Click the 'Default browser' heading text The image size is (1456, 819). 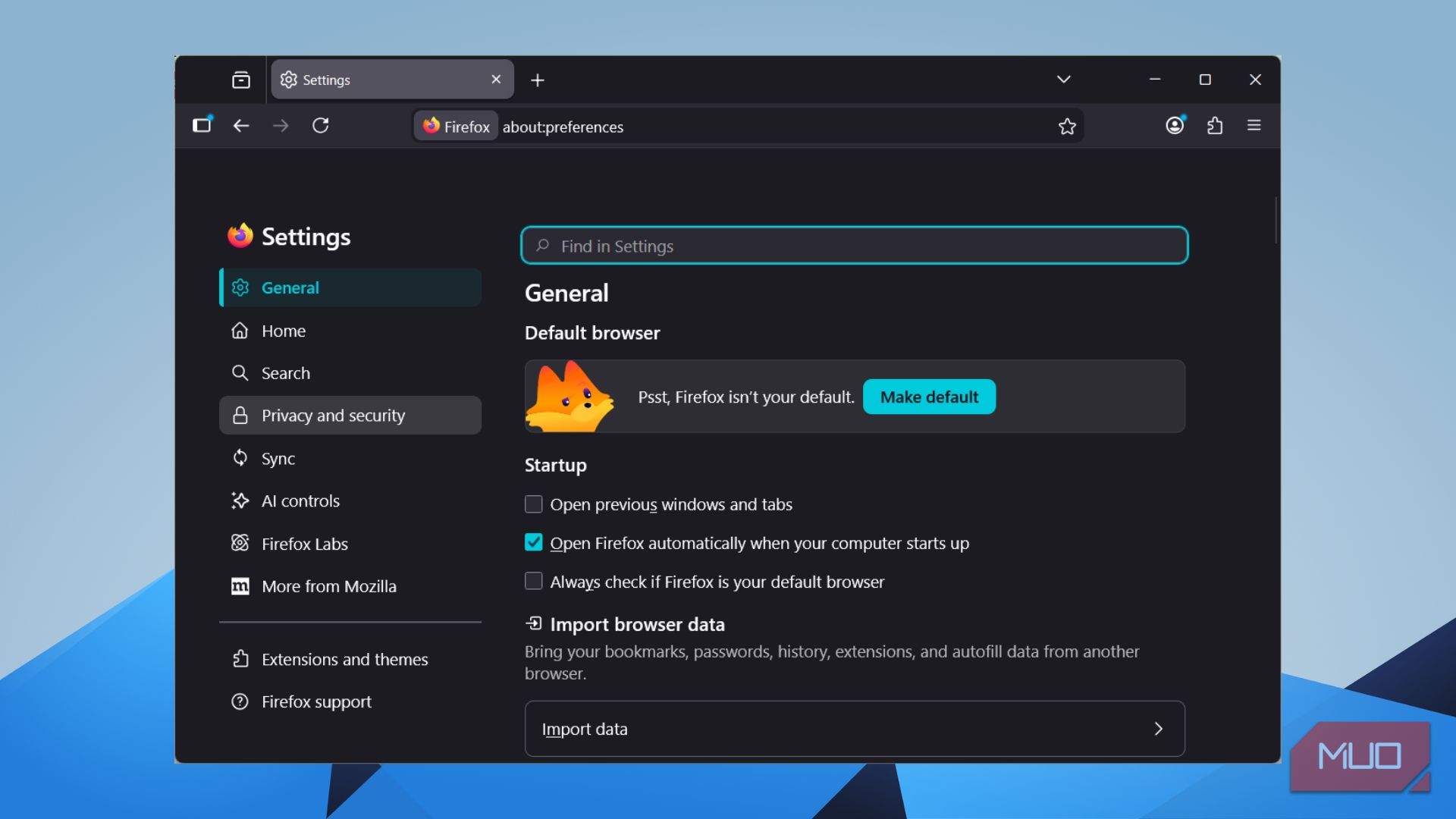click(592, 333)
